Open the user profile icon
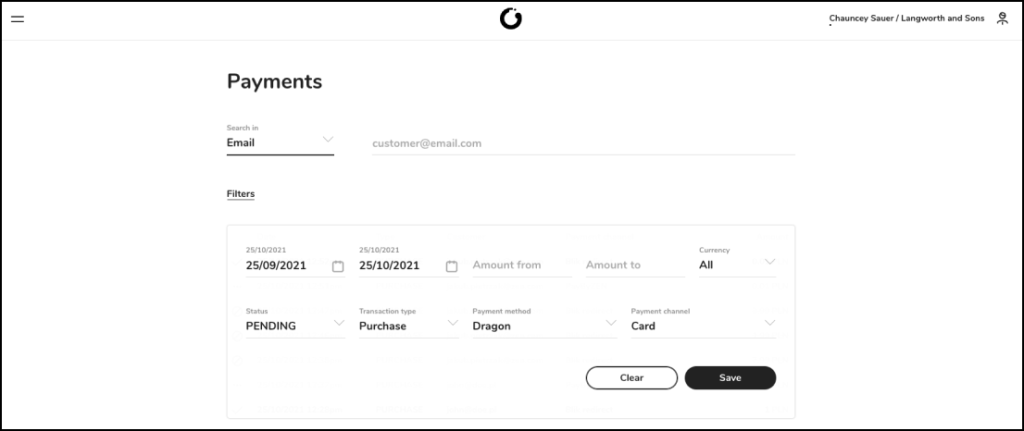The image size is (1024, 431). click(x=1002, y=19)
